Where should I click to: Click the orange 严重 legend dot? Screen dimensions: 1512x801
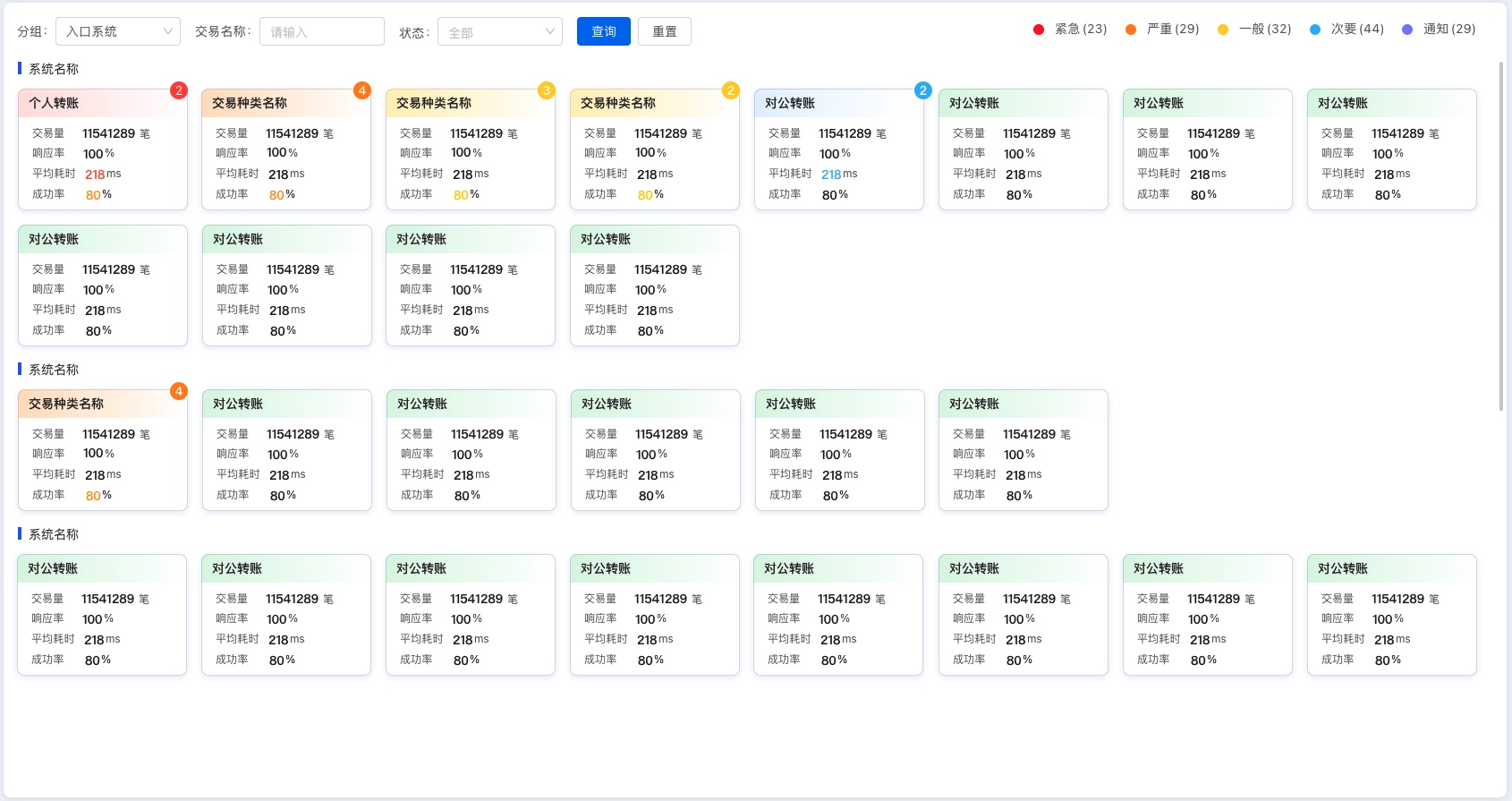point(1131,30)
